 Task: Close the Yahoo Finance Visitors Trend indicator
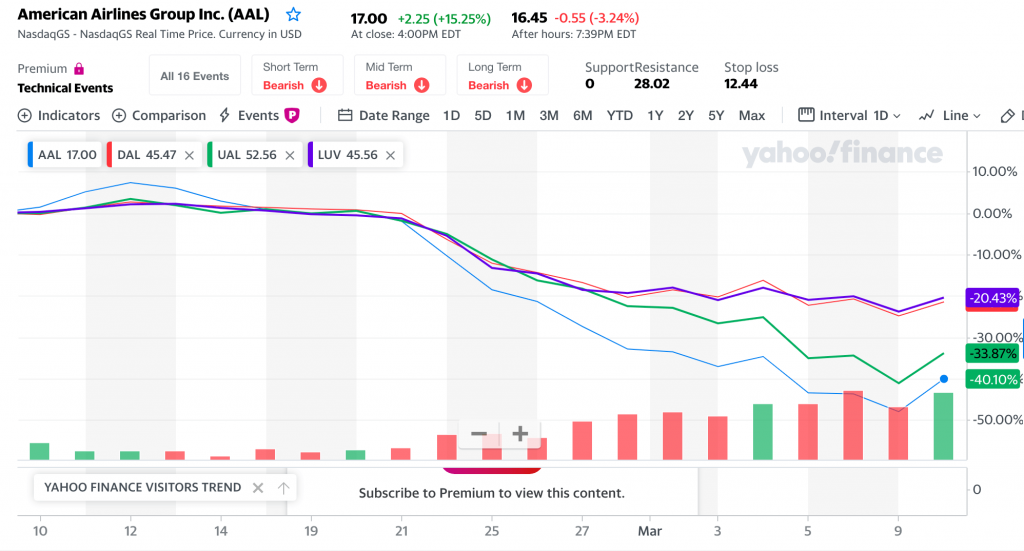(x=257, y=488)
